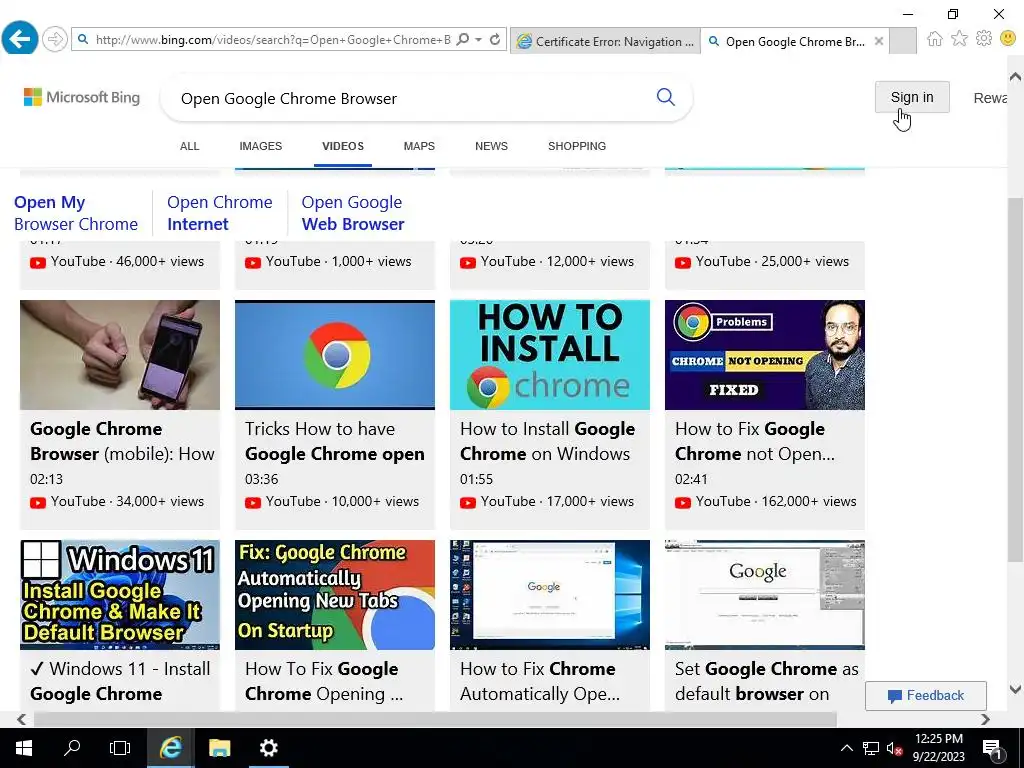1024x768 pixels.
Task: Click the Microsoft Bing logo
Action: click(82, 97)
